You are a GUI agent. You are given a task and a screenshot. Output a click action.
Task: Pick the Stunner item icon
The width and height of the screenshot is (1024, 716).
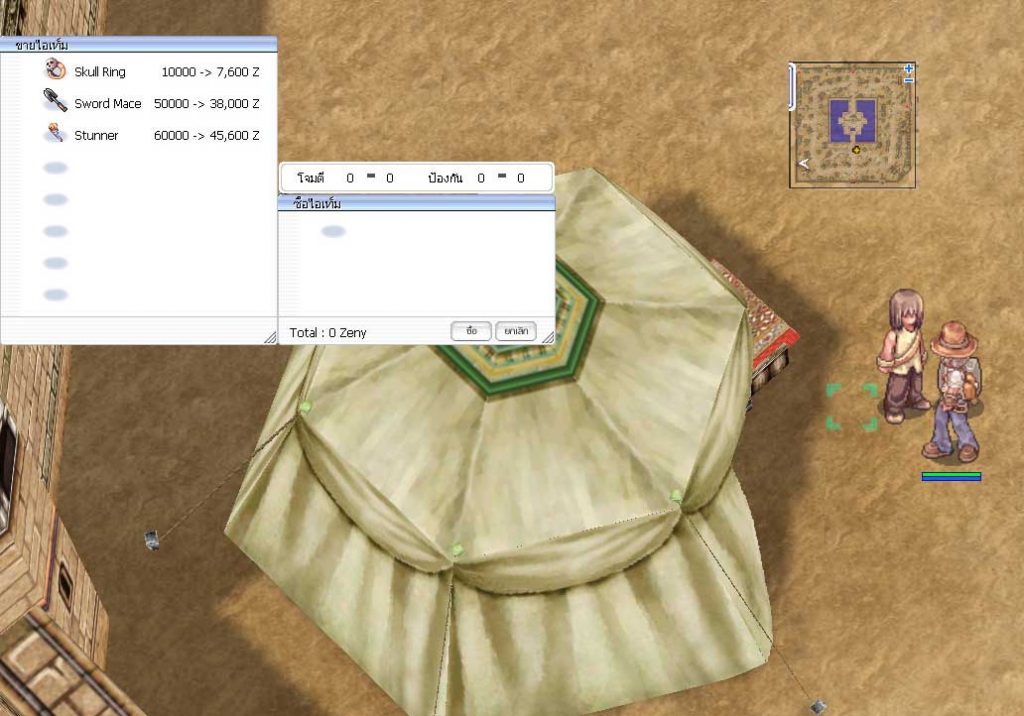tap(55, 134)
